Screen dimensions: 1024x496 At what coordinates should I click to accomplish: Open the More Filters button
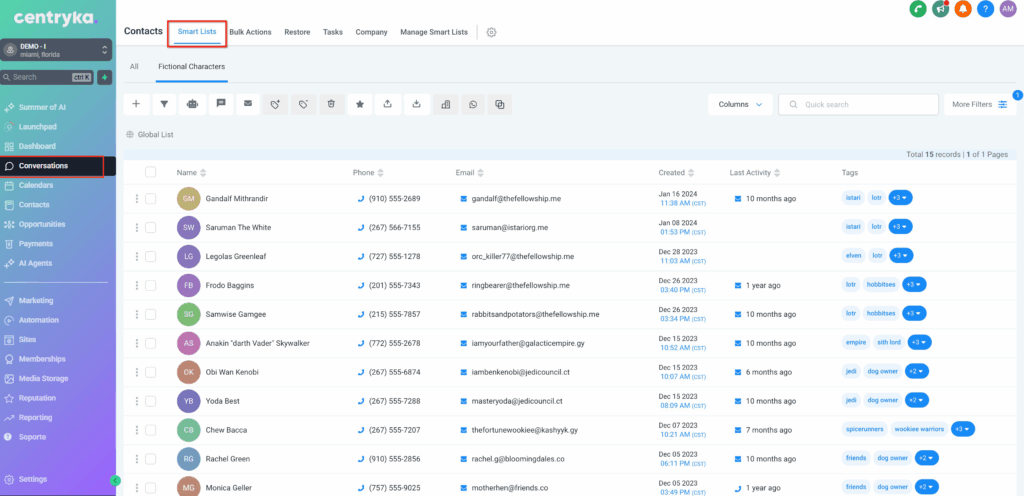[980, 104]
